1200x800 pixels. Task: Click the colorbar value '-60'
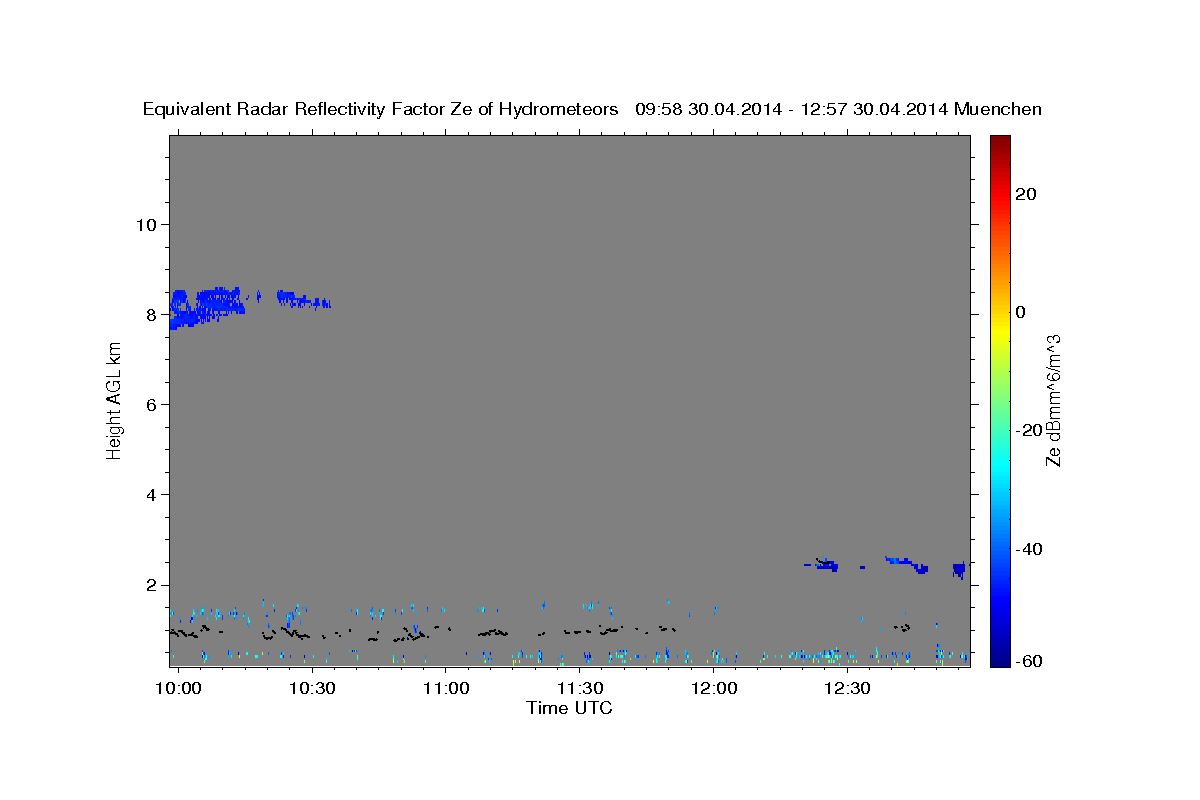click(x=1027, y=661)
